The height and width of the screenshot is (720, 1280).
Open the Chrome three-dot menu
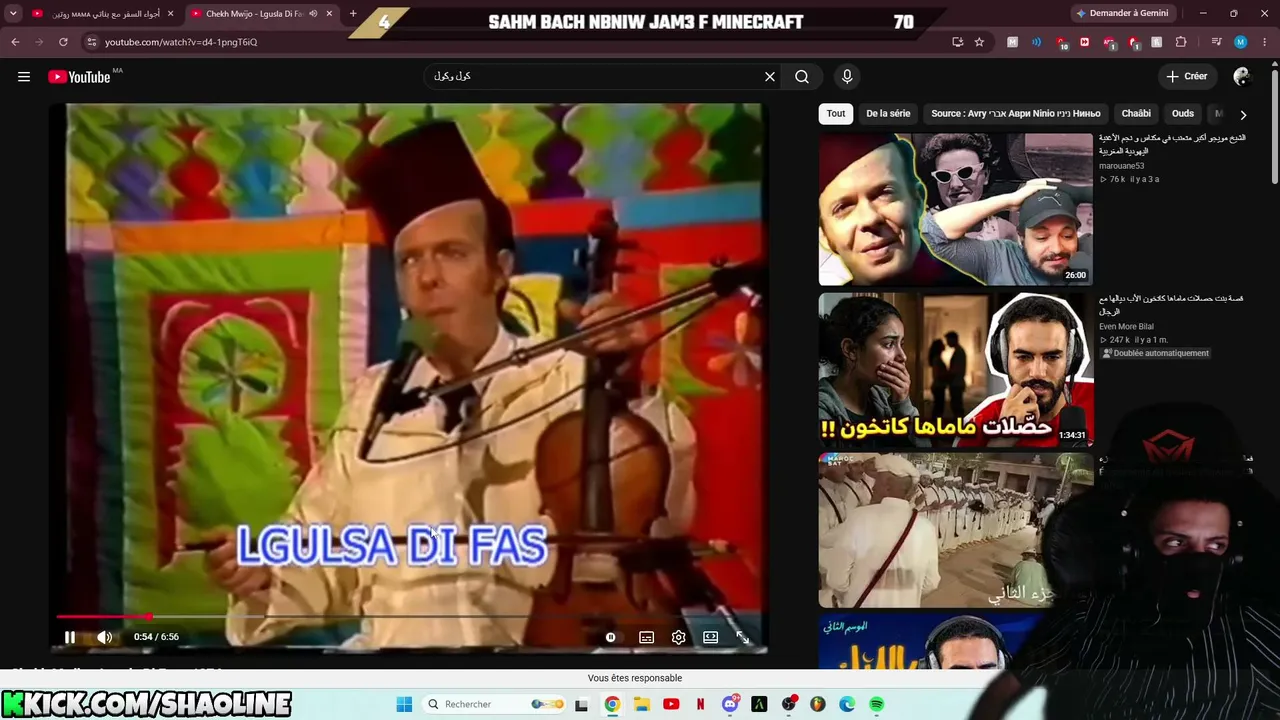pyautogui.click(x=1264, y=42)
